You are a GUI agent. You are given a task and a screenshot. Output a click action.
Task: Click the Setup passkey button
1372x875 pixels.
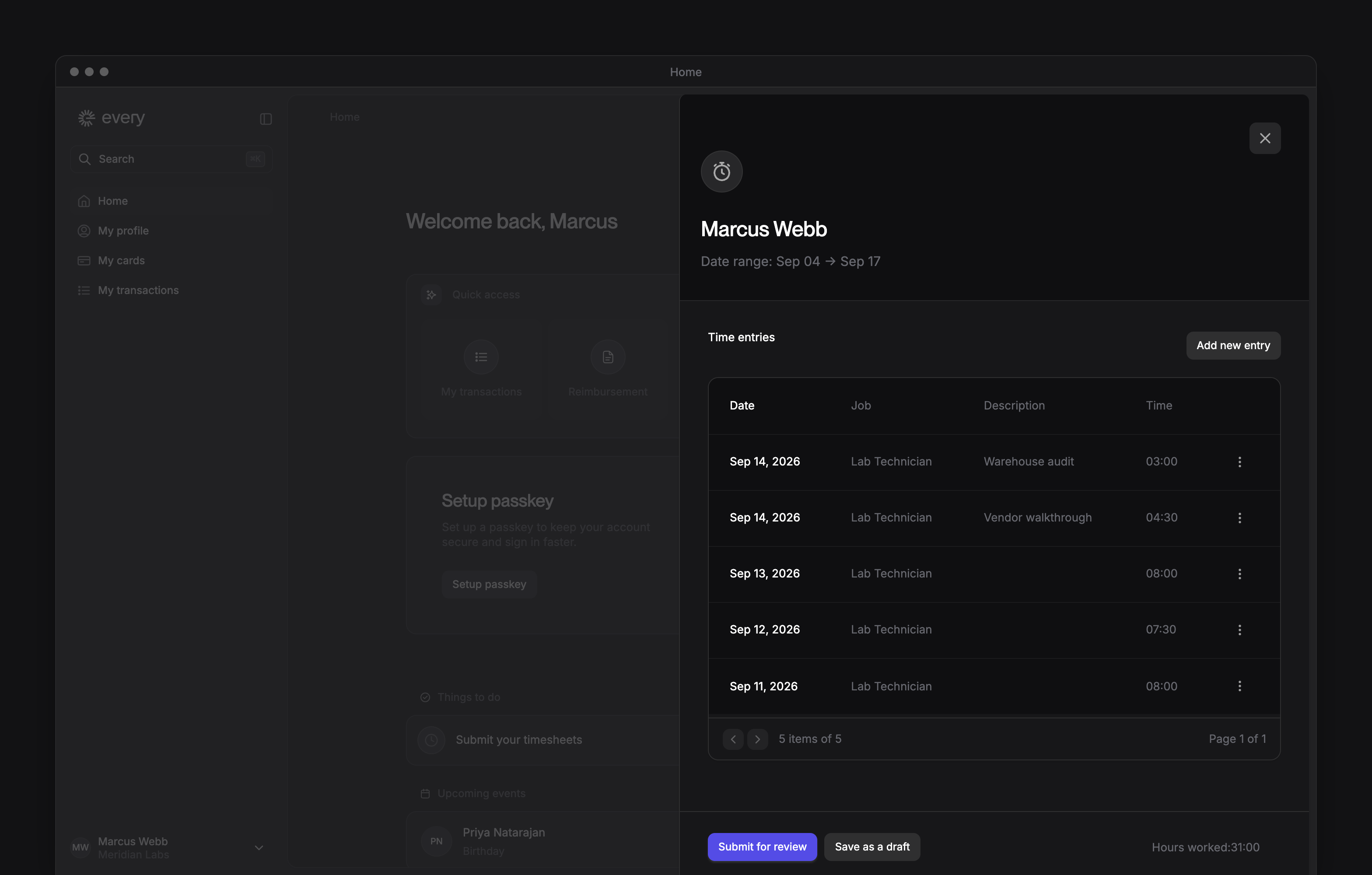(489, 584)
